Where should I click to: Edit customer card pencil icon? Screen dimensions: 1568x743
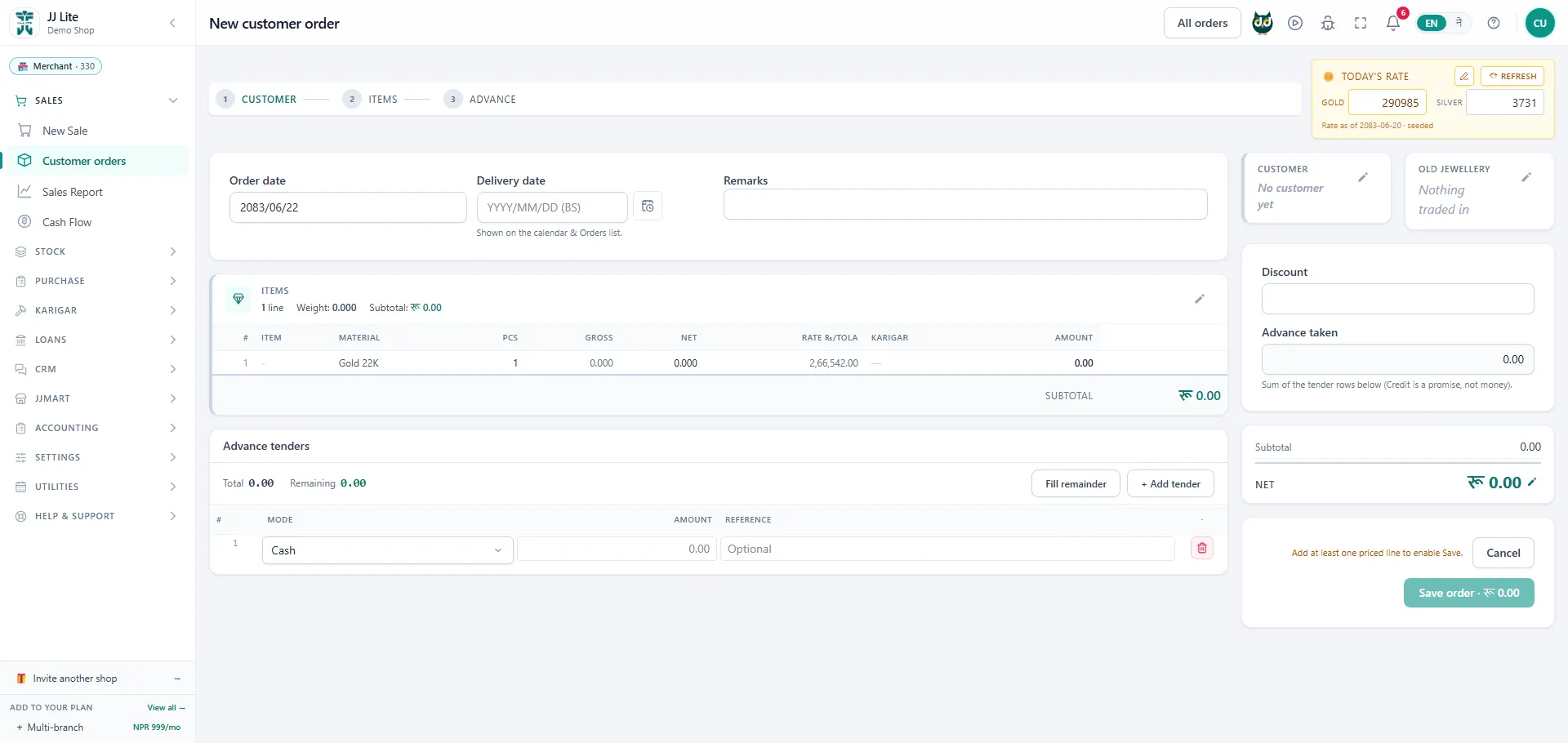coord(1363,177)
